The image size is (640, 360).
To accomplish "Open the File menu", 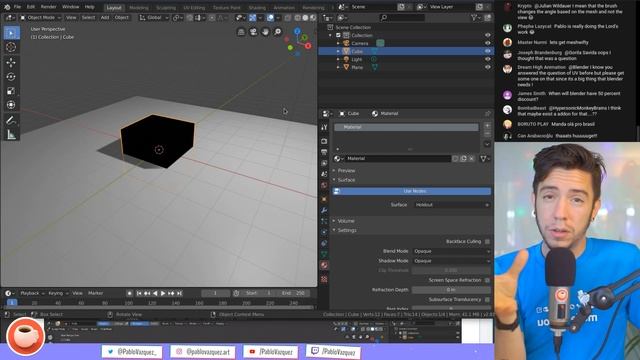I will [x=17, y=7].
